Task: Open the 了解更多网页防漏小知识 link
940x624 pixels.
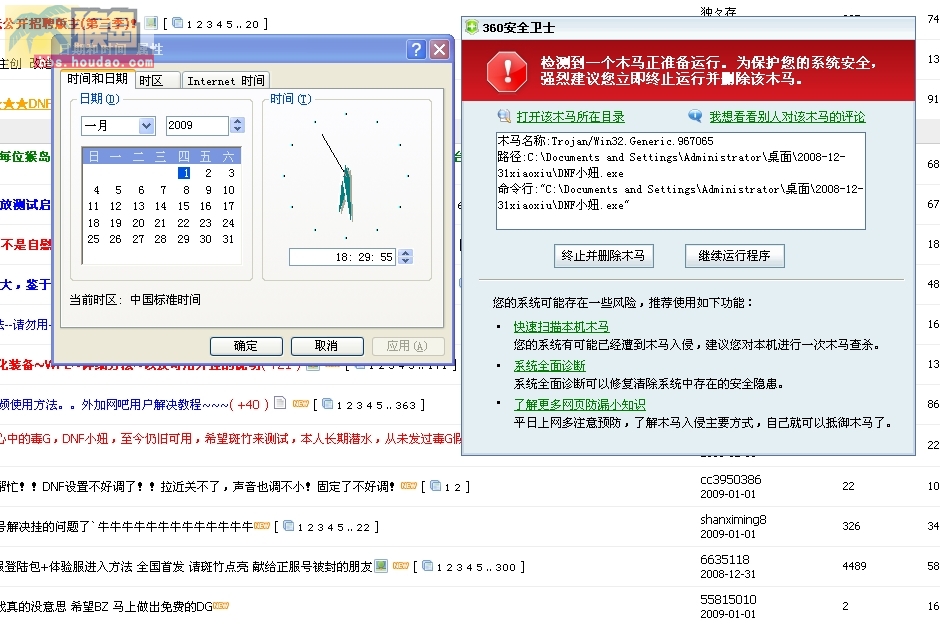Action: (x=579, y=405)
